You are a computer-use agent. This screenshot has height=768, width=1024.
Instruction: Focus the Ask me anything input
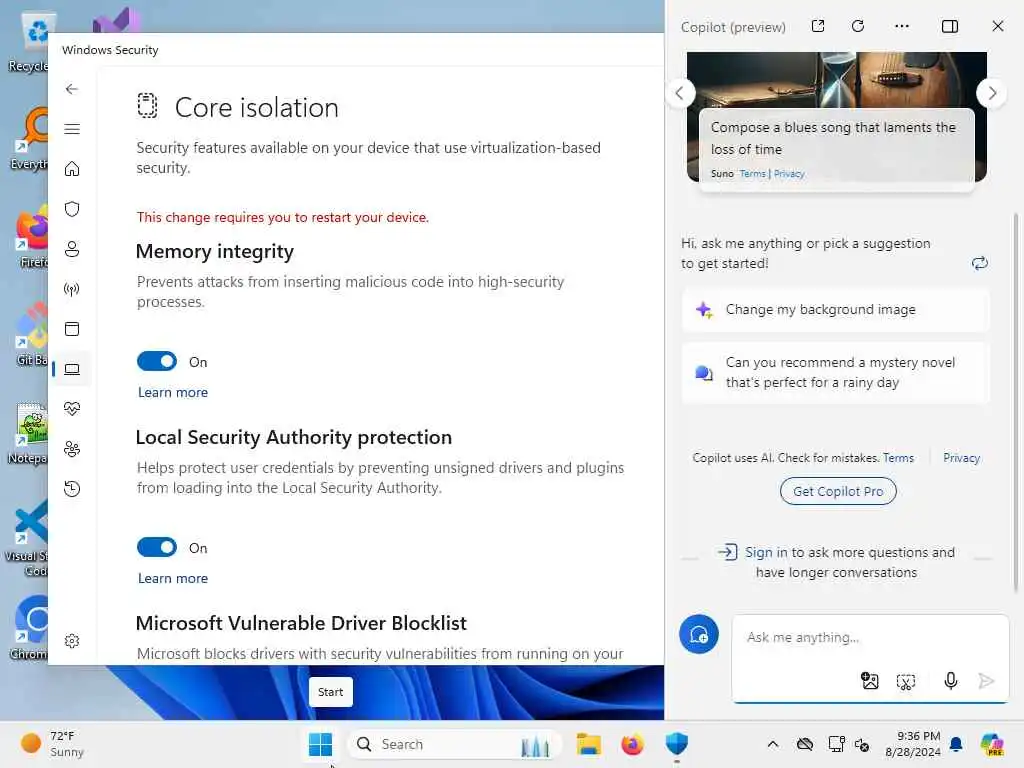tap(870, 637)
